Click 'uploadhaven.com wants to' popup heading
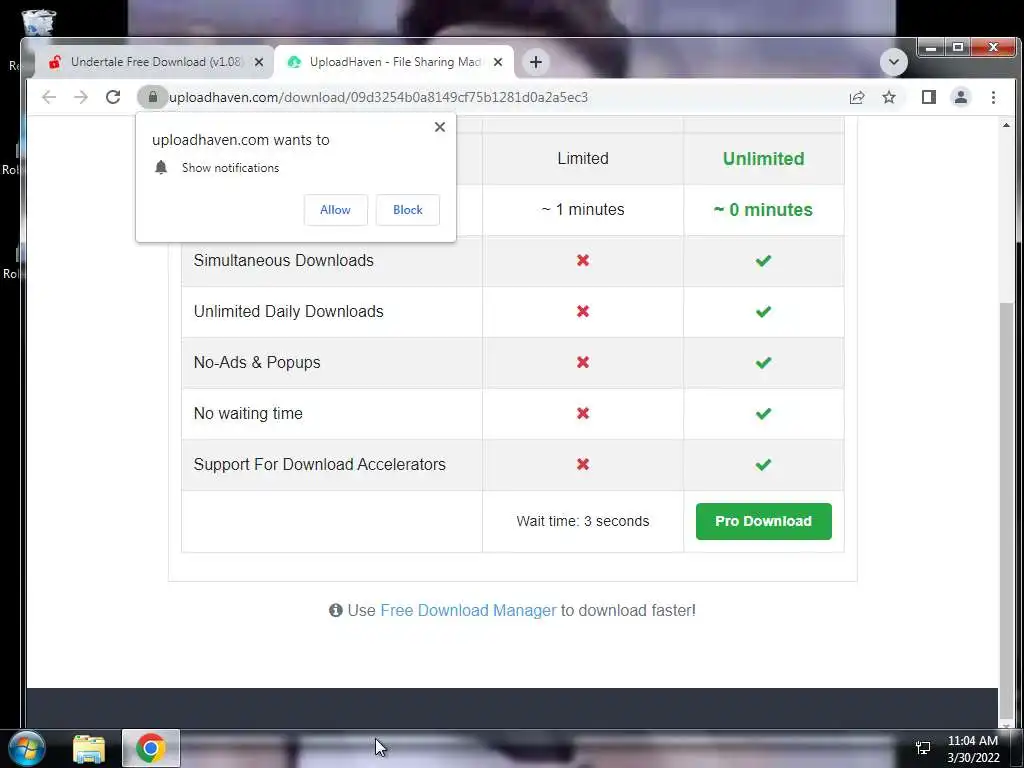 (x=240, y=140)
